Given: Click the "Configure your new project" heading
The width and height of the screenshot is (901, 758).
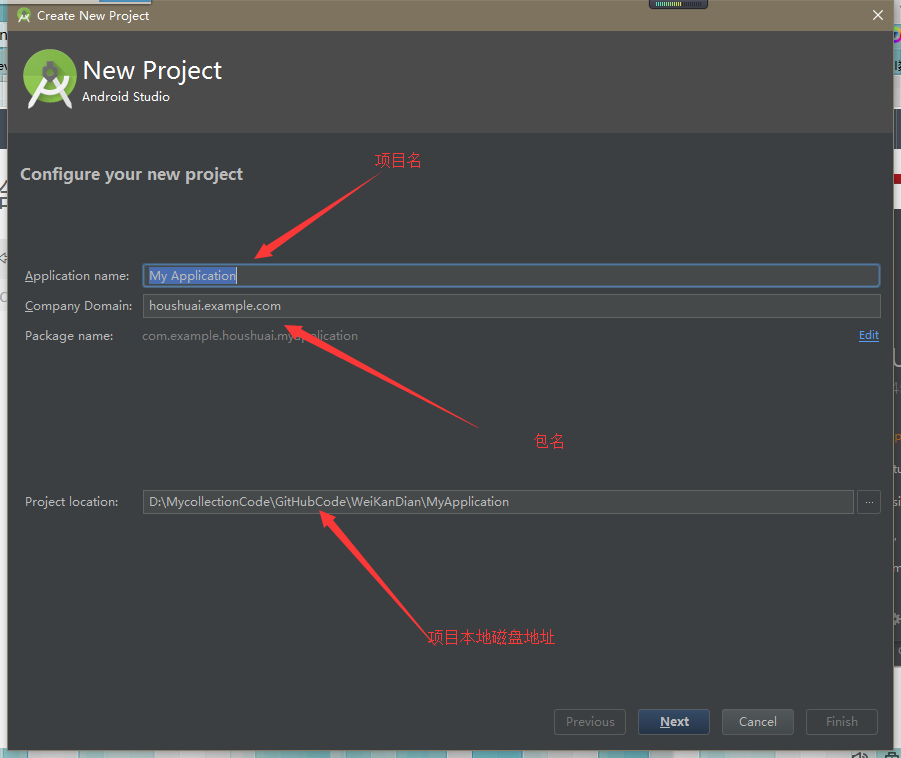Looking at the screenshot, I should point(132,174).
